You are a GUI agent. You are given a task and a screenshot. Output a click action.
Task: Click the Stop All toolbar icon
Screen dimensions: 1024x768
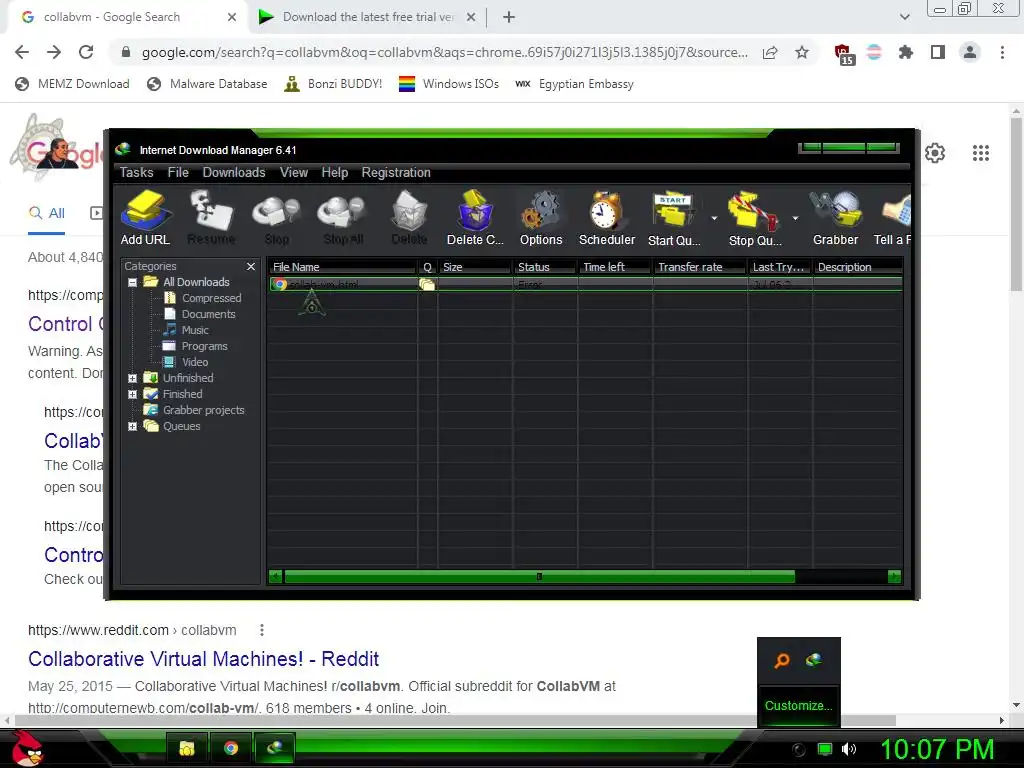click(x=343, y=218)
